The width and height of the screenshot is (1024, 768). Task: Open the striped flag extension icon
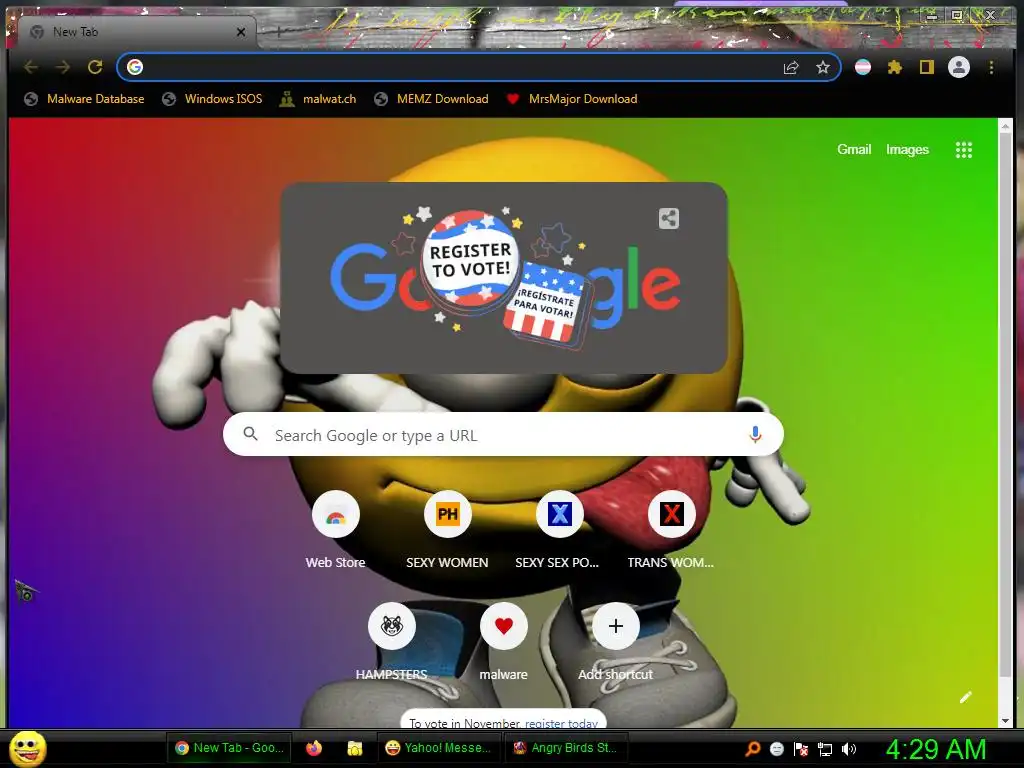pyautogui.click(x=863, y=67)
